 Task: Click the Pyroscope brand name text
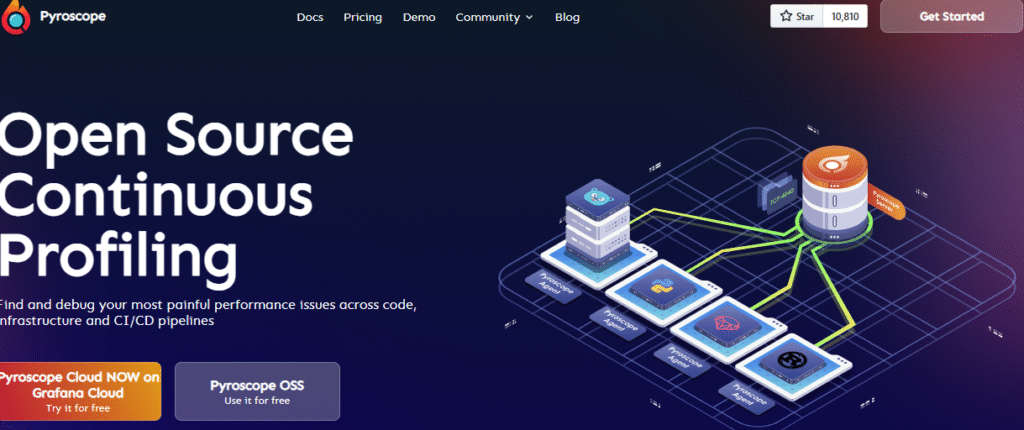[72, 17]
